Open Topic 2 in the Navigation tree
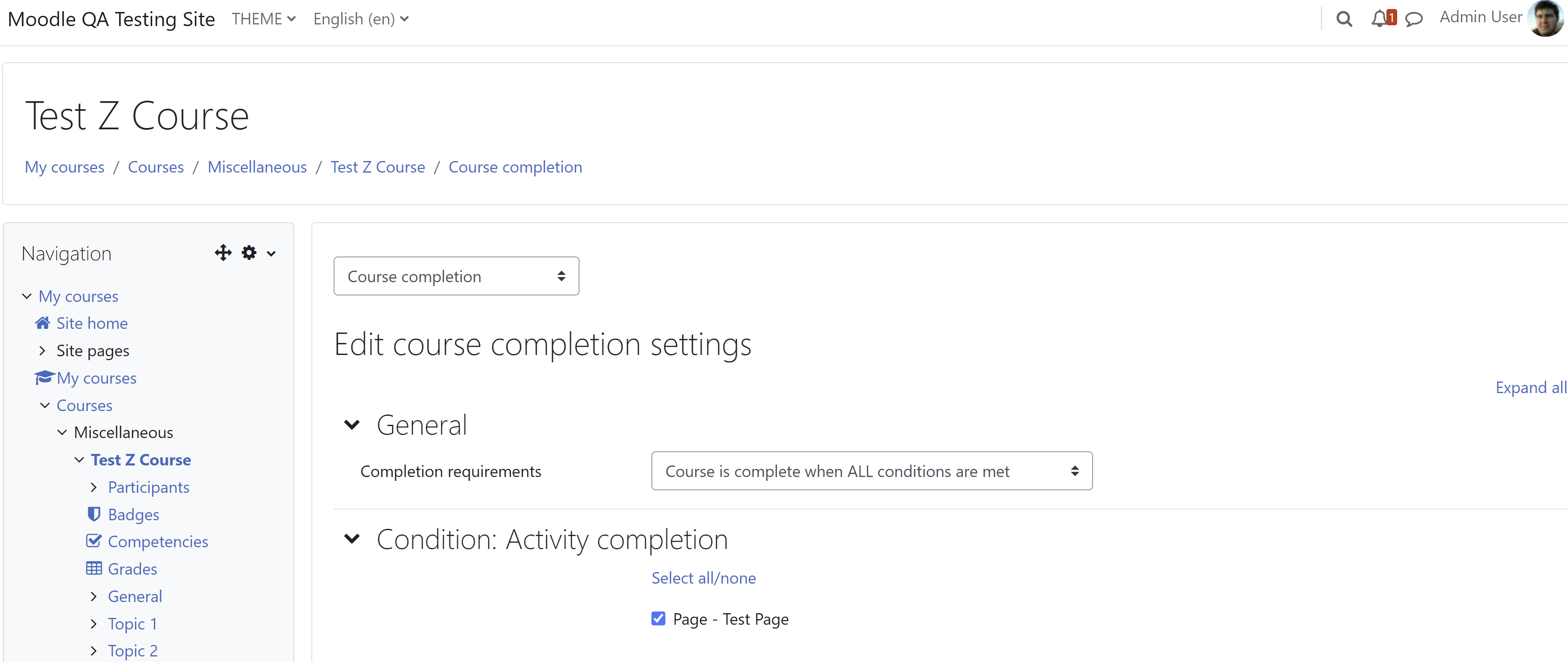The width and height of the screenshot is (1568, 662). (x=132, y=650)
